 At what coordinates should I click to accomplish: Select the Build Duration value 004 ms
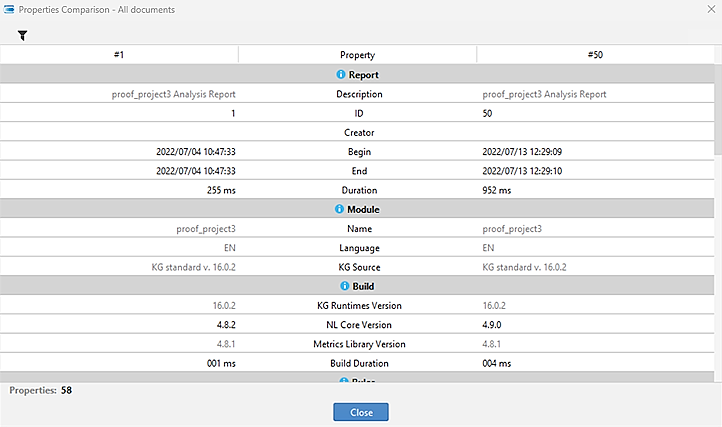coord(497,363)
